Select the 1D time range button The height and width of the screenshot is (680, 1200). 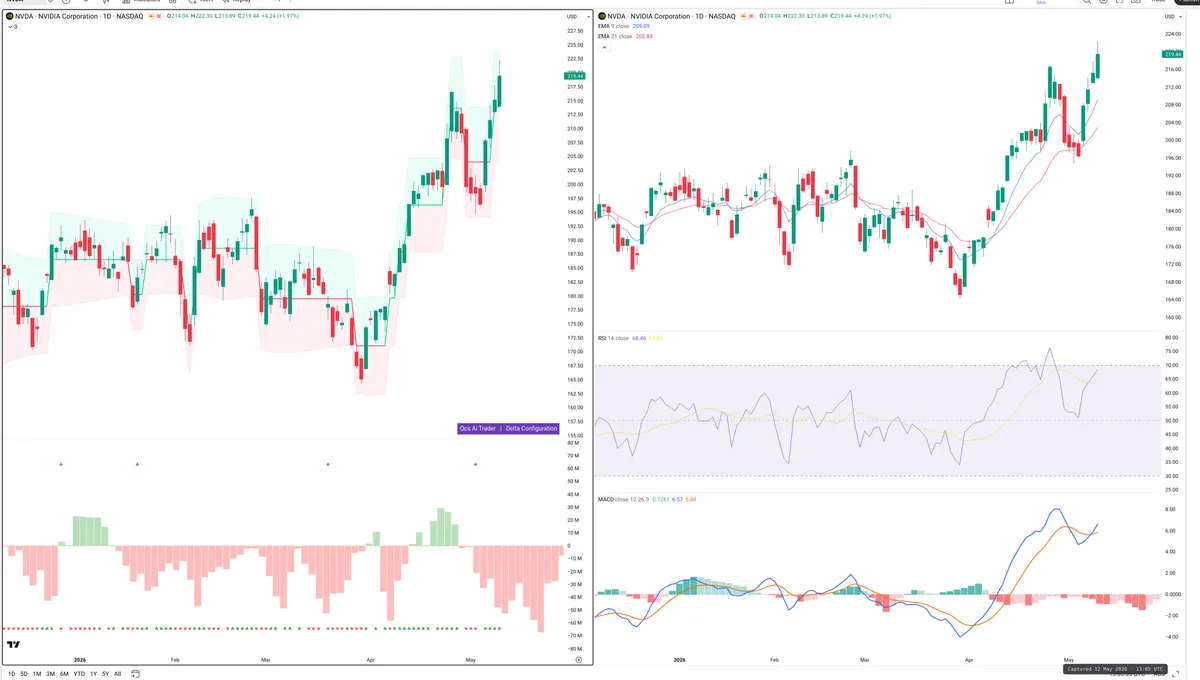pos(11,674)
